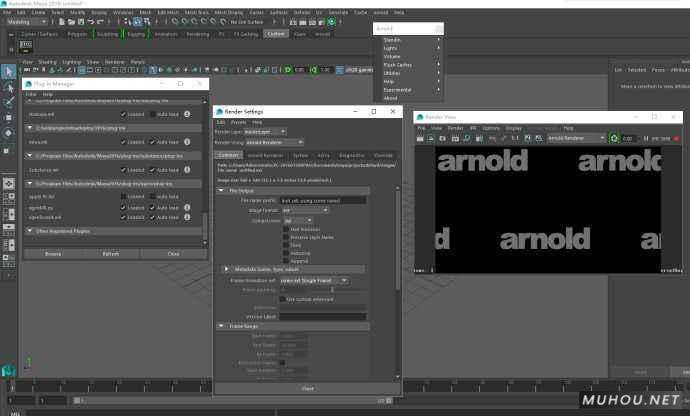
Task: Click the Close button in Plug-in Manager
Action: tap(173, 254)
